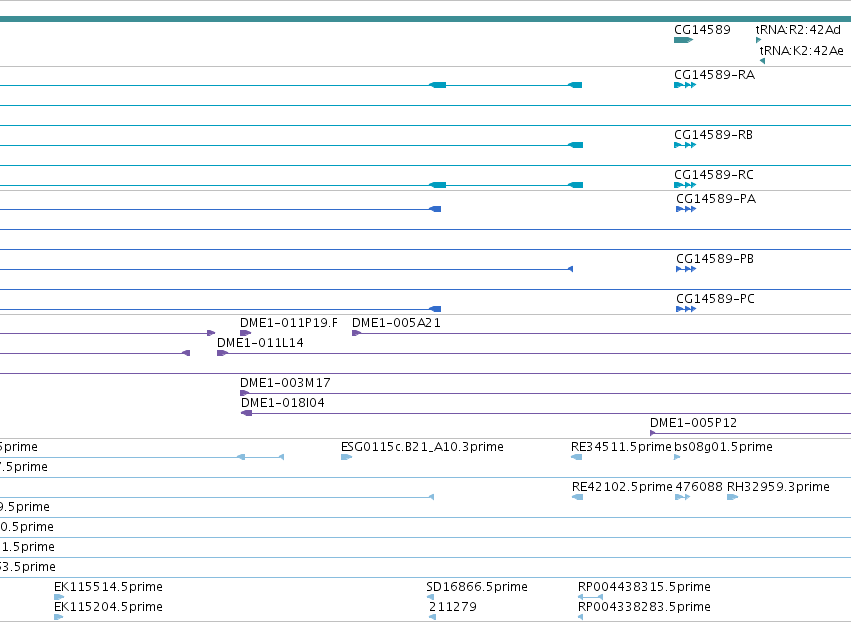Select the RH32959.3prime arrow glyph
Screen dimensions: 851x622
[733, 497]
